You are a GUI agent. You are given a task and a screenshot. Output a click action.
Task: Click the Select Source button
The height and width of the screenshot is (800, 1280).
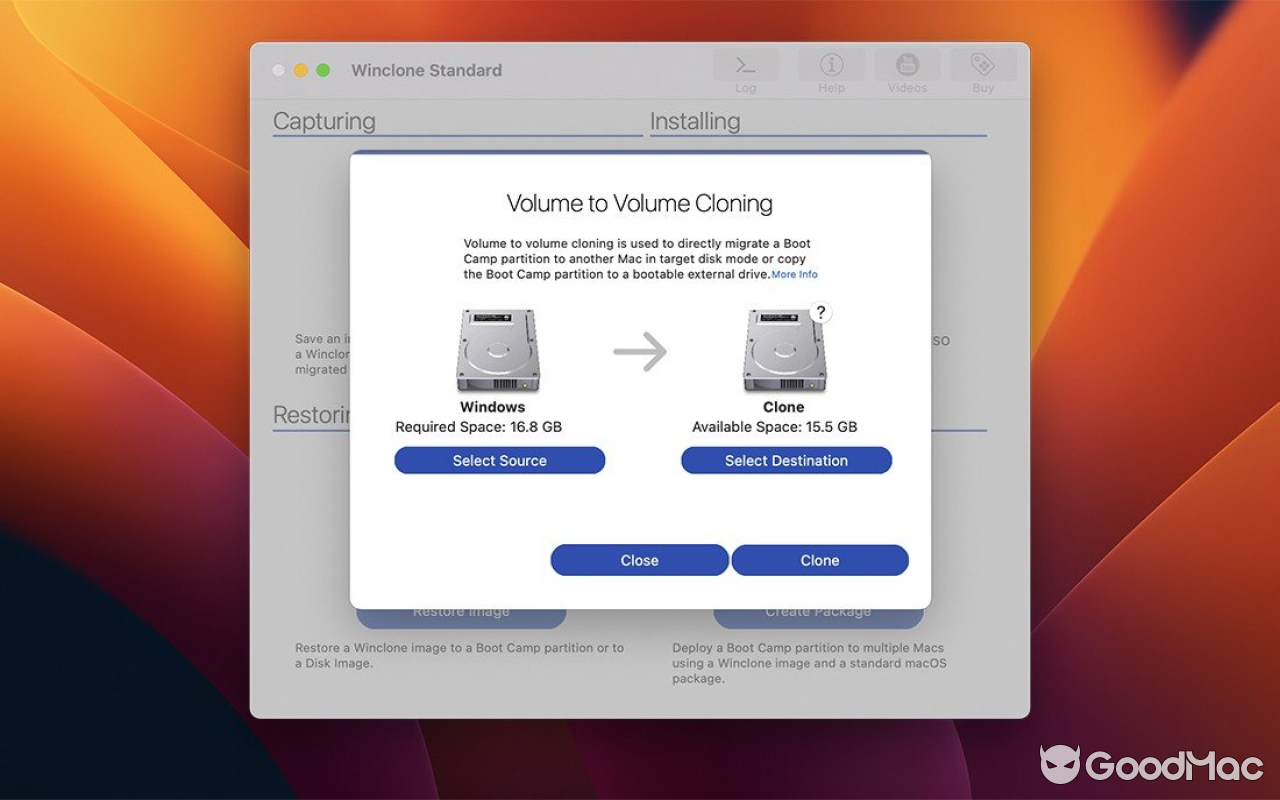click(x=500, y=460)
